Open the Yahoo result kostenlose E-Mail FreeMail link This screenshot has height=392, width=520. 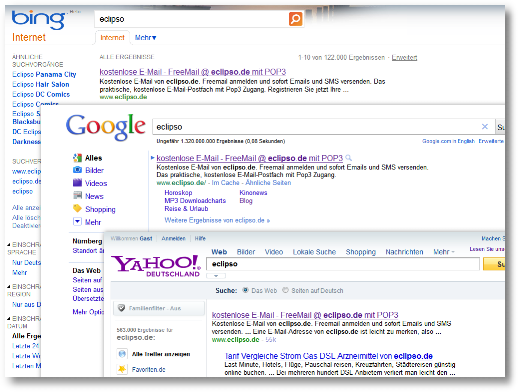(305, 315)
